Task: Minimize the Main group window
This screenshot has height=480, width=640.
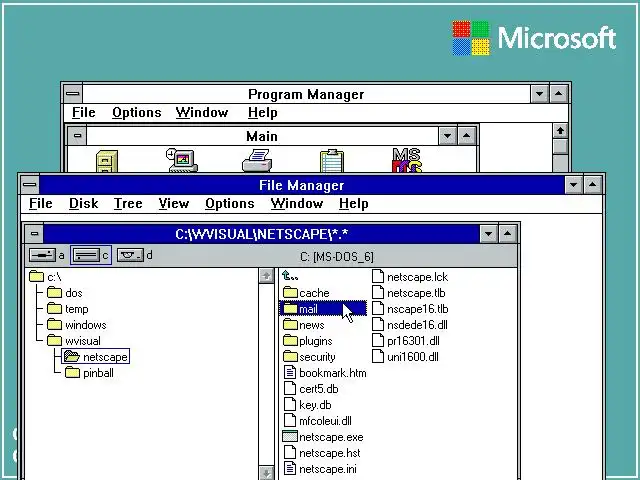Action: [447, 136]
